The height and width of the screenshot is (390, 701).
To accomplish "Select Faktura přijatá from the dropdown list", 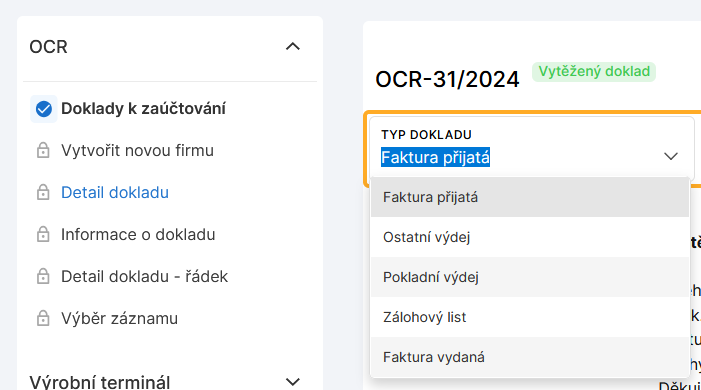I will [x=530, y=197].
